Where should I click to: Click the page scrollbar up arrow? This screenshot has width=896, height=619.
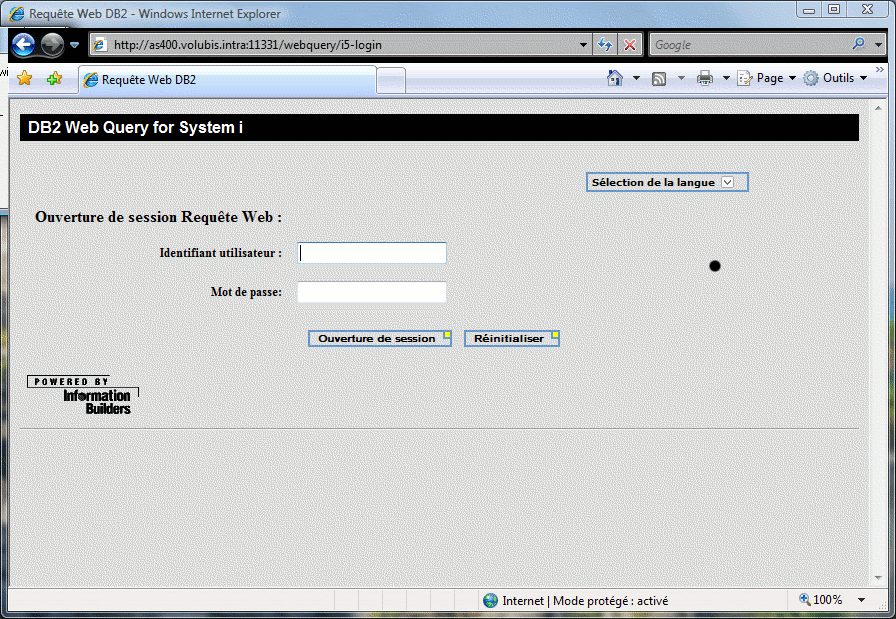pos(878,107)
